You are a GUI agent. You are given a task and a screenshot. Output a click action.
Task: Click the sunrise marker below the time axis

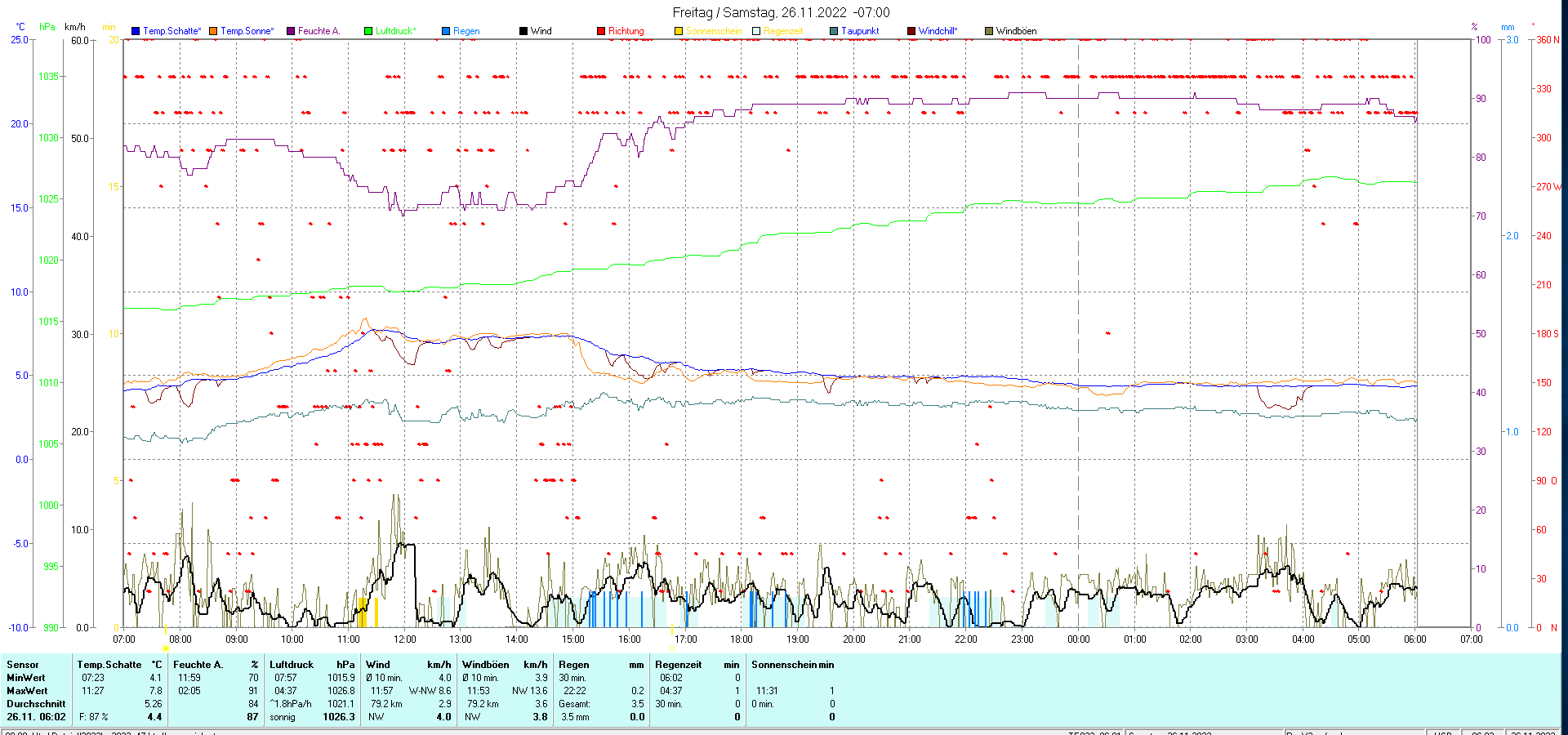click(165, 648)
